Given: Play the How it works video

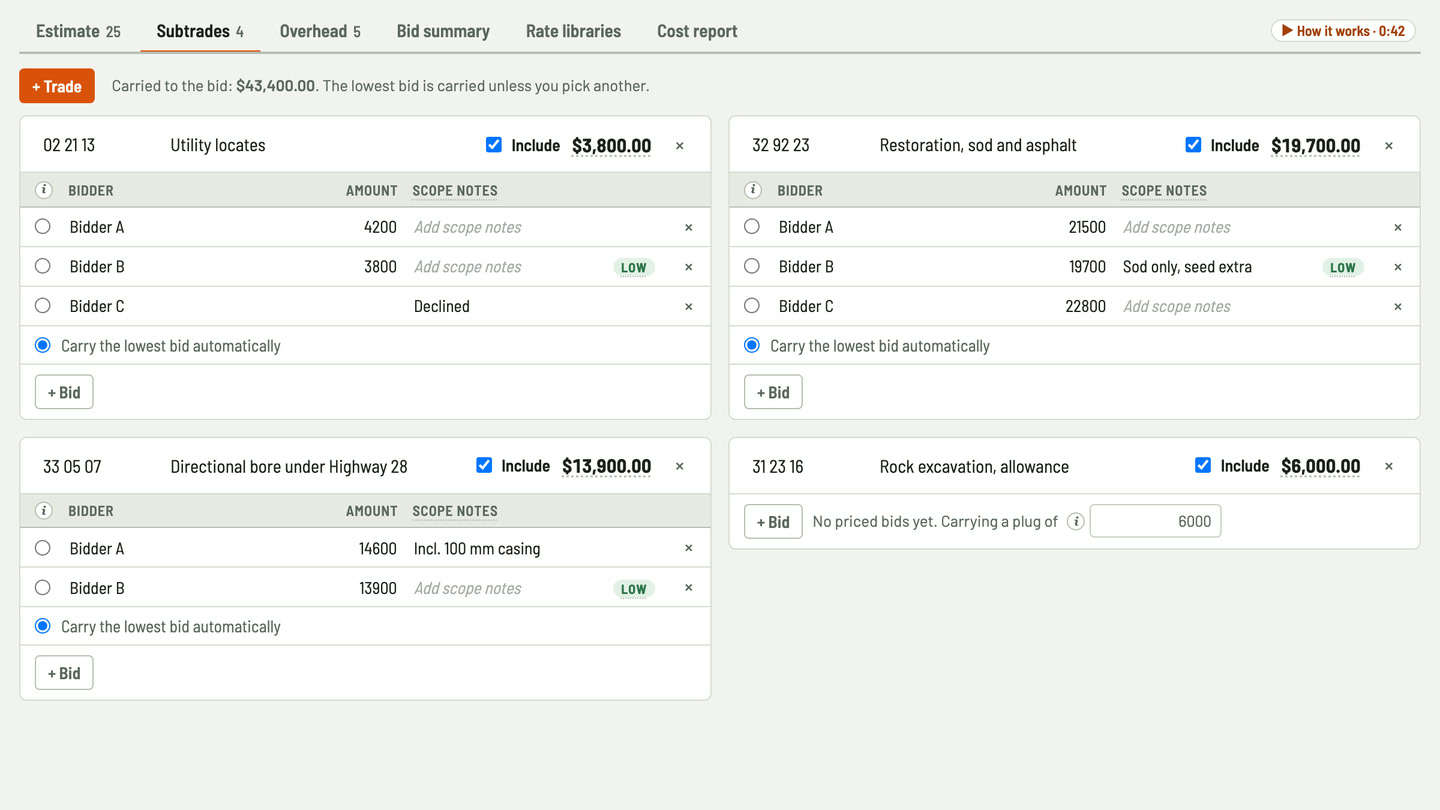Looking at the screenshot, I should pyautogui.click(x=1343, y=31).
